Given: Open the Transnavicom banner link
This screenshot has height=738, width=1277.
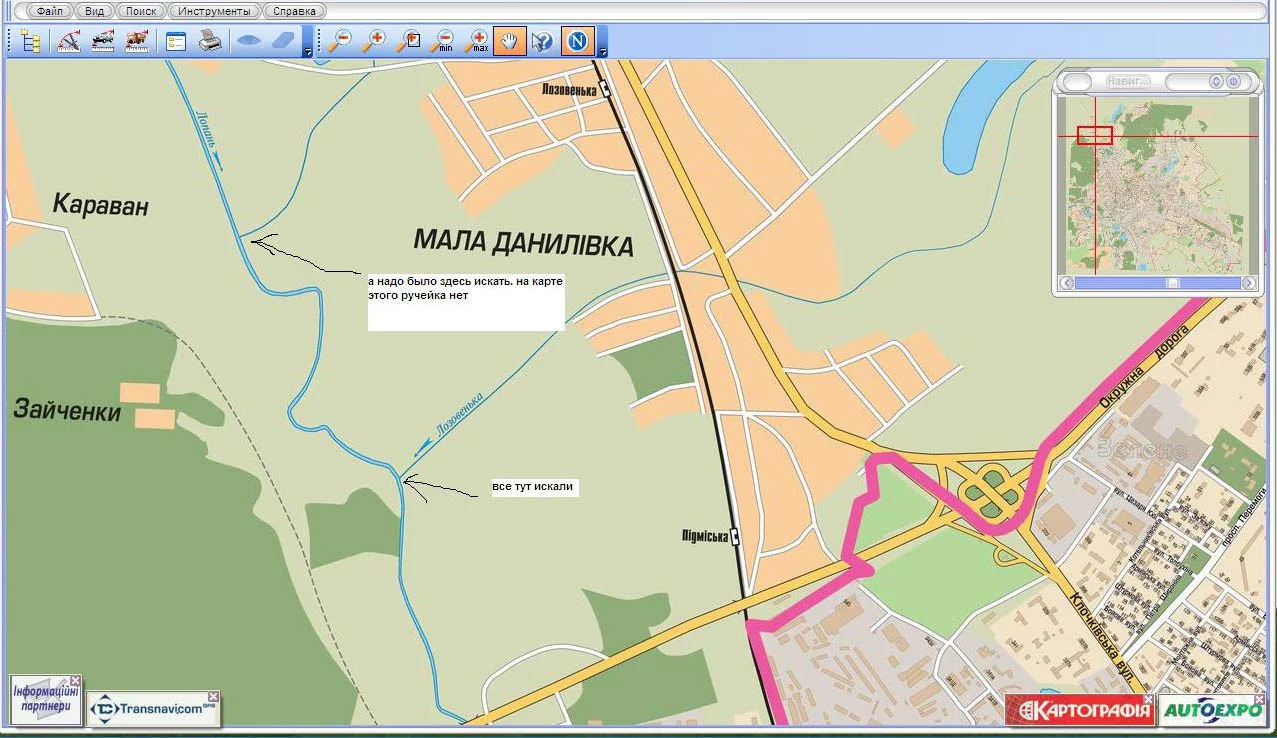Looking at the screenshot, I should pos(154,708).
